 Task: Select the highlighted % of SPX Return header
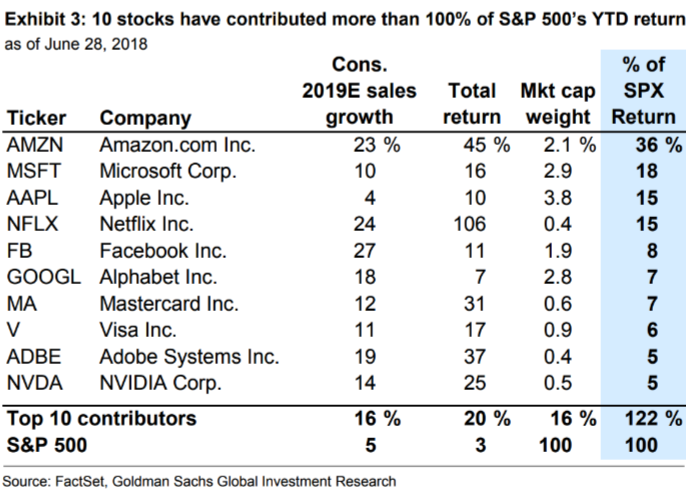click(643, 91)
